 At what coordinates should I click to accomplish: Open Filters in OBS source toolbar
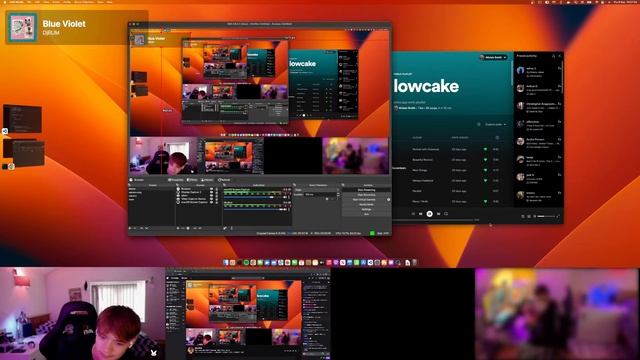pos(192,180)
